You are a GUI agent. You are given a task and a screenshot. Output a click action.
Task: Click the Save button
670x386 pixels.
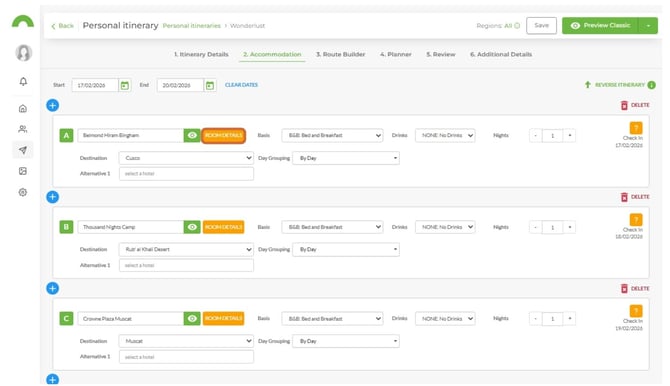(541, 26)
